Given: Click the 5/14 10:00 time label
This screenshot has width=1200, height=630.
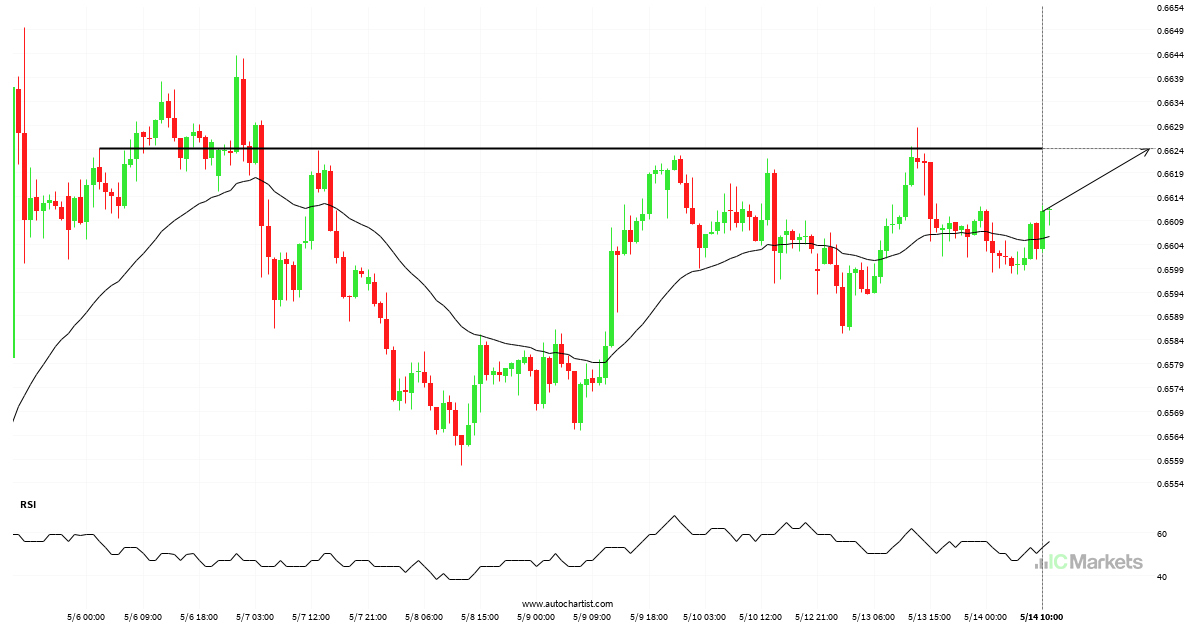Looking at the screenshot, I should pos(1043,617).
